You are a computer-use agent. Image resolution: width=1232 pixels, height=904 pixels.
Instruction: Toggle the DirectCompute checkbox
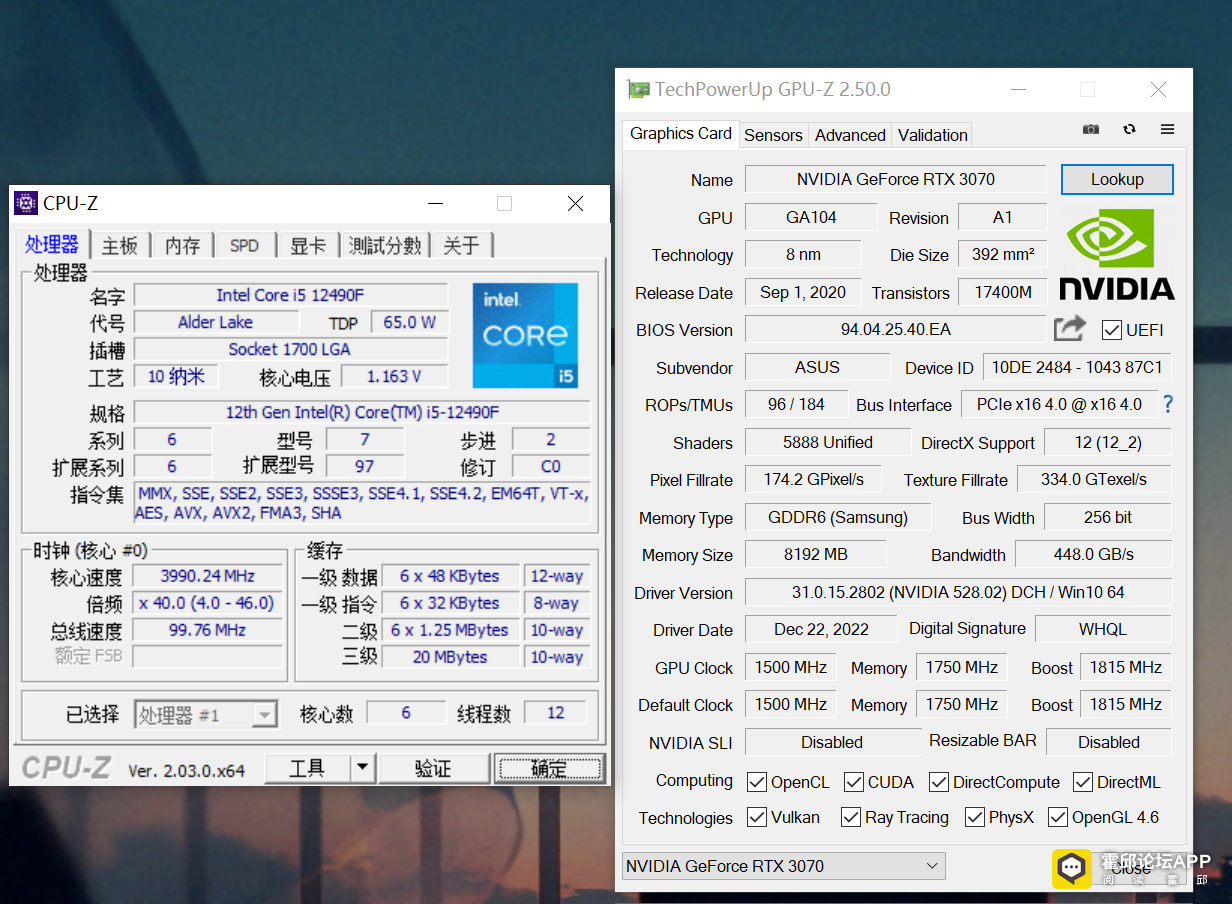(x=939, y=782)
